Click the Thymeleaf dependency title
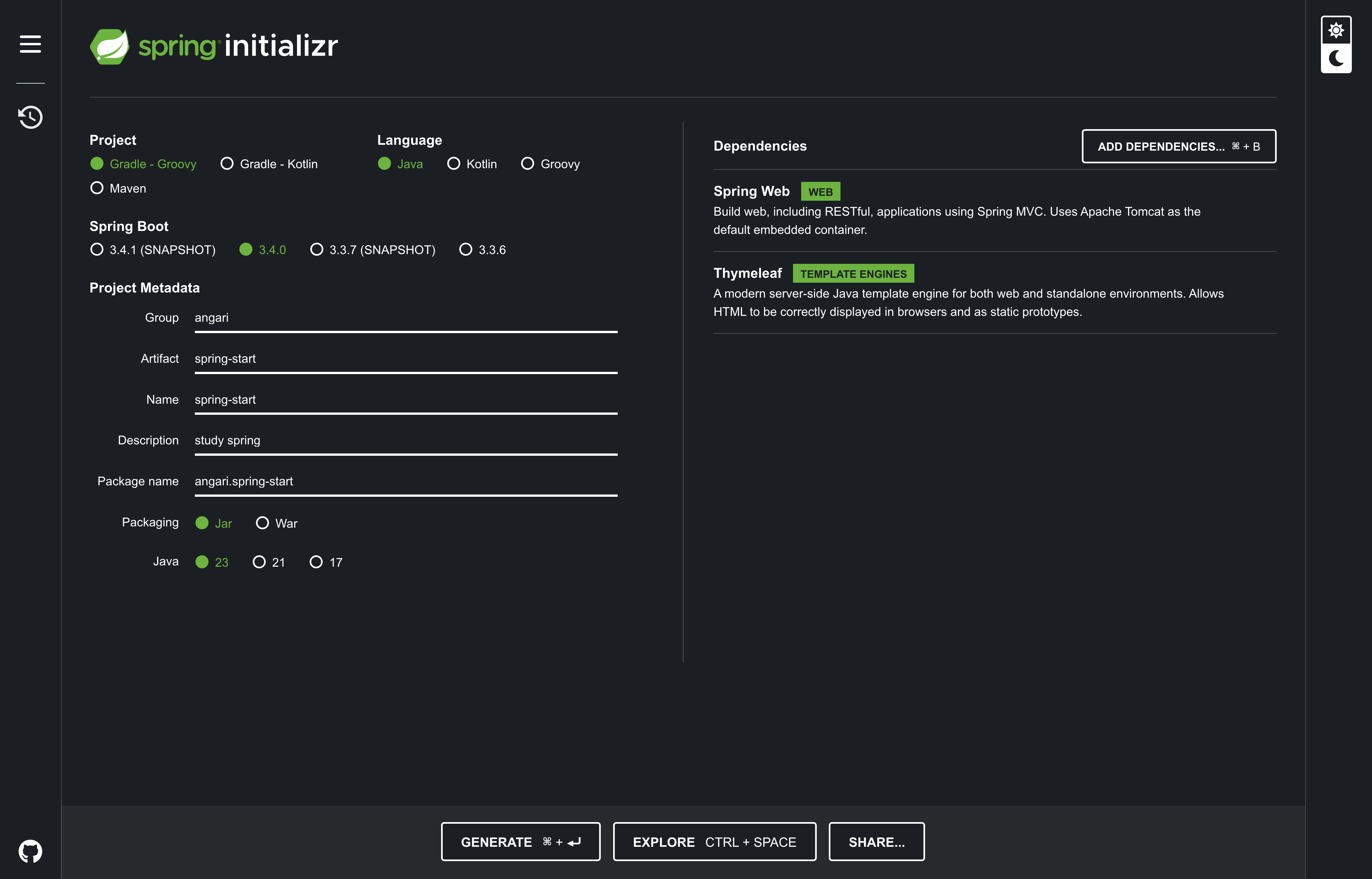 tap(747, 273)
